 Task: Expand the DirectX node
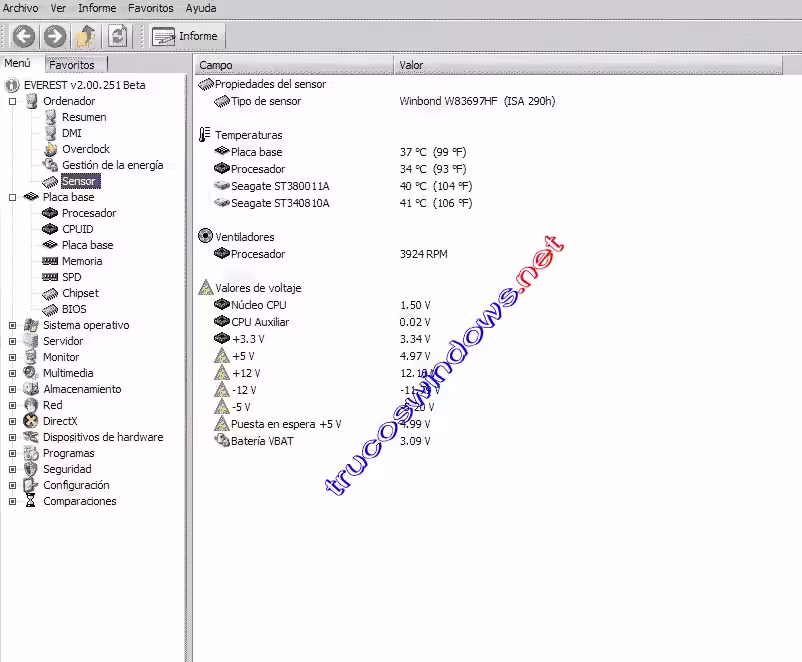(12, 422)
